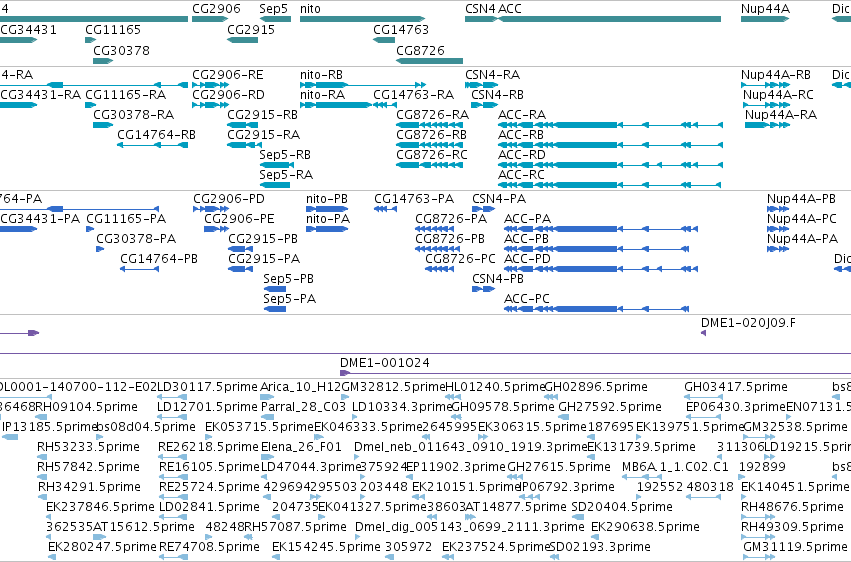Select transcript Nup44A-RA

coord(767,125)
